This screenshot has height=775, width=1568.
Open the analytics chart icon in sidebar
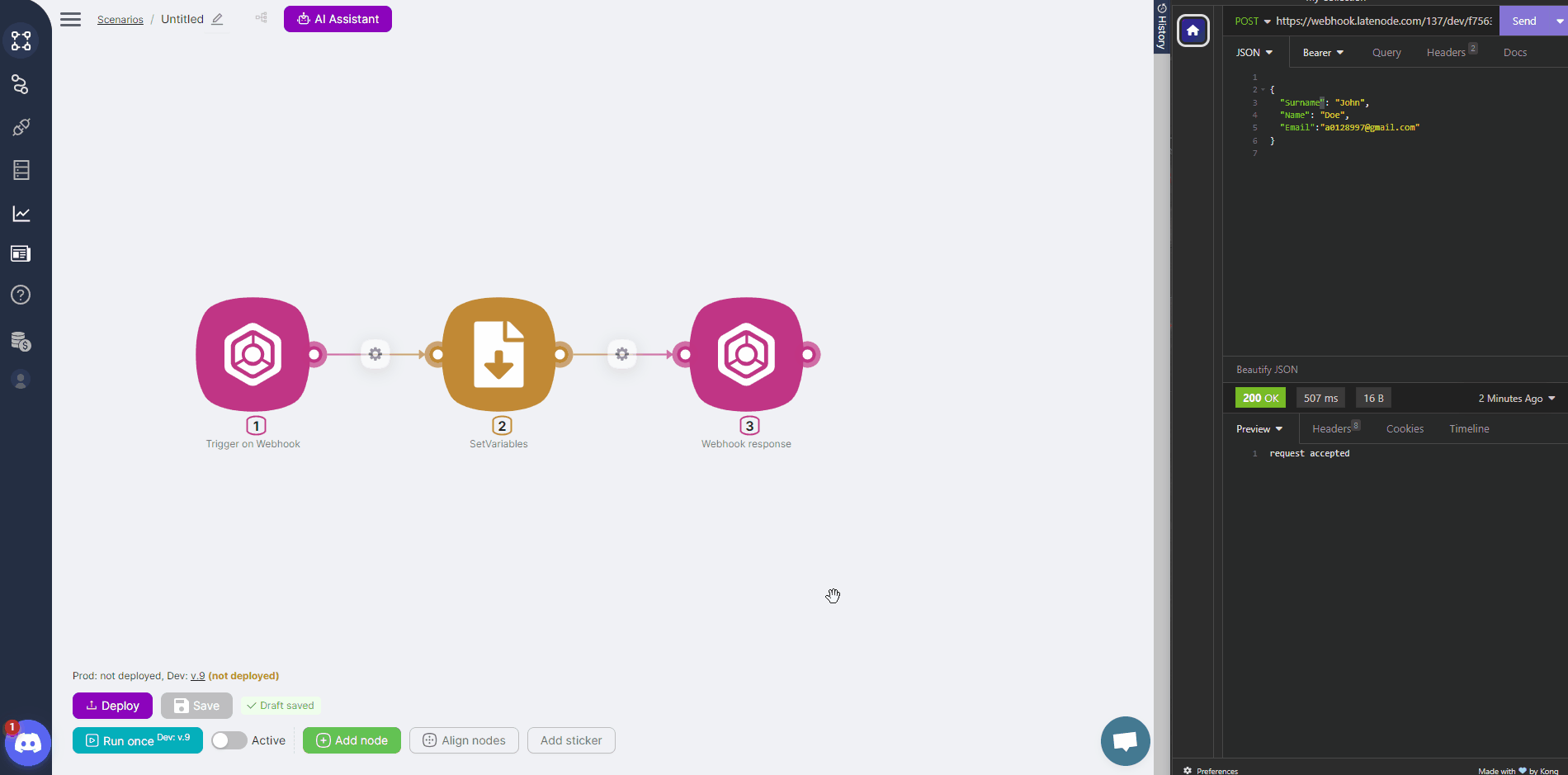point(21,214)
